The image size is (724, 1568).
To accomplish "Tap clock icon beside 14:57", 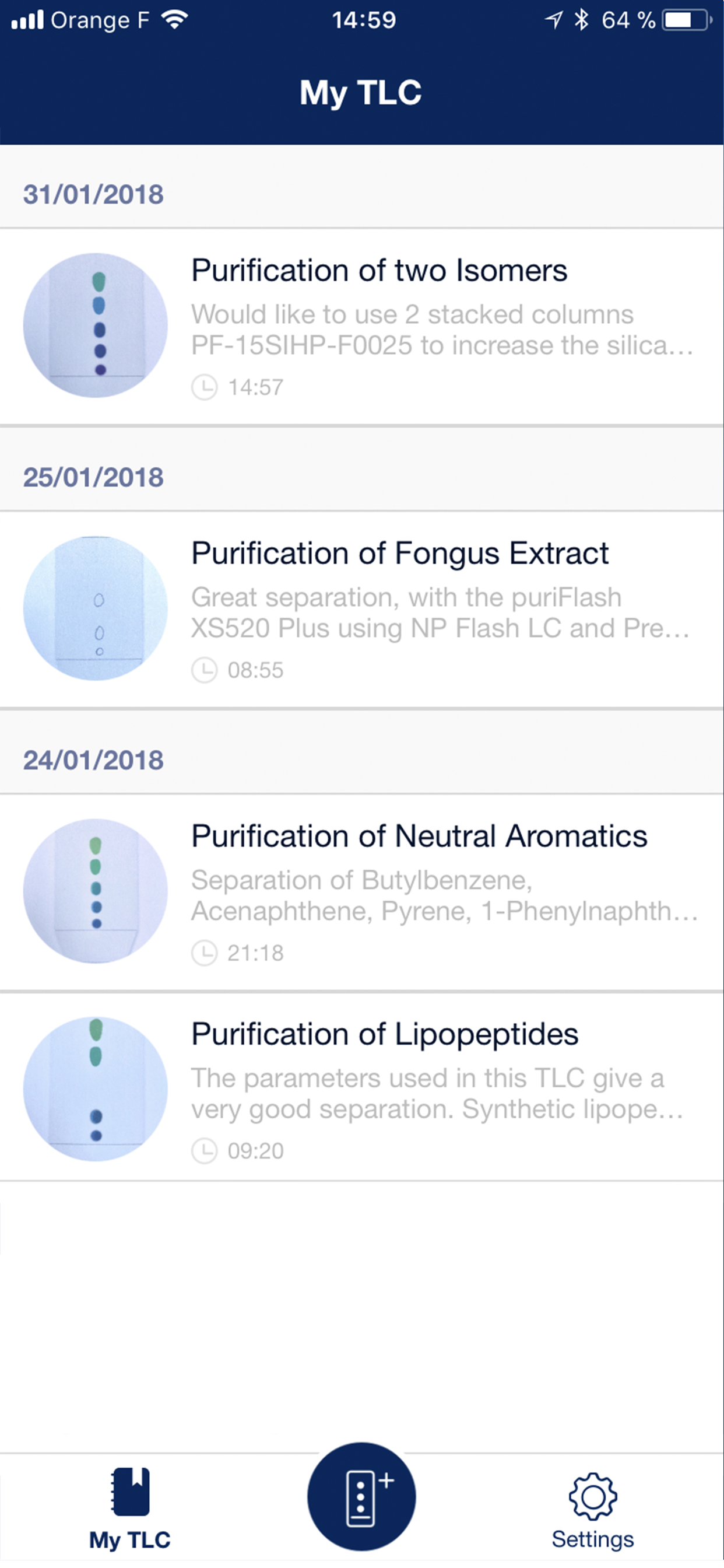I will tap(205, 387).
